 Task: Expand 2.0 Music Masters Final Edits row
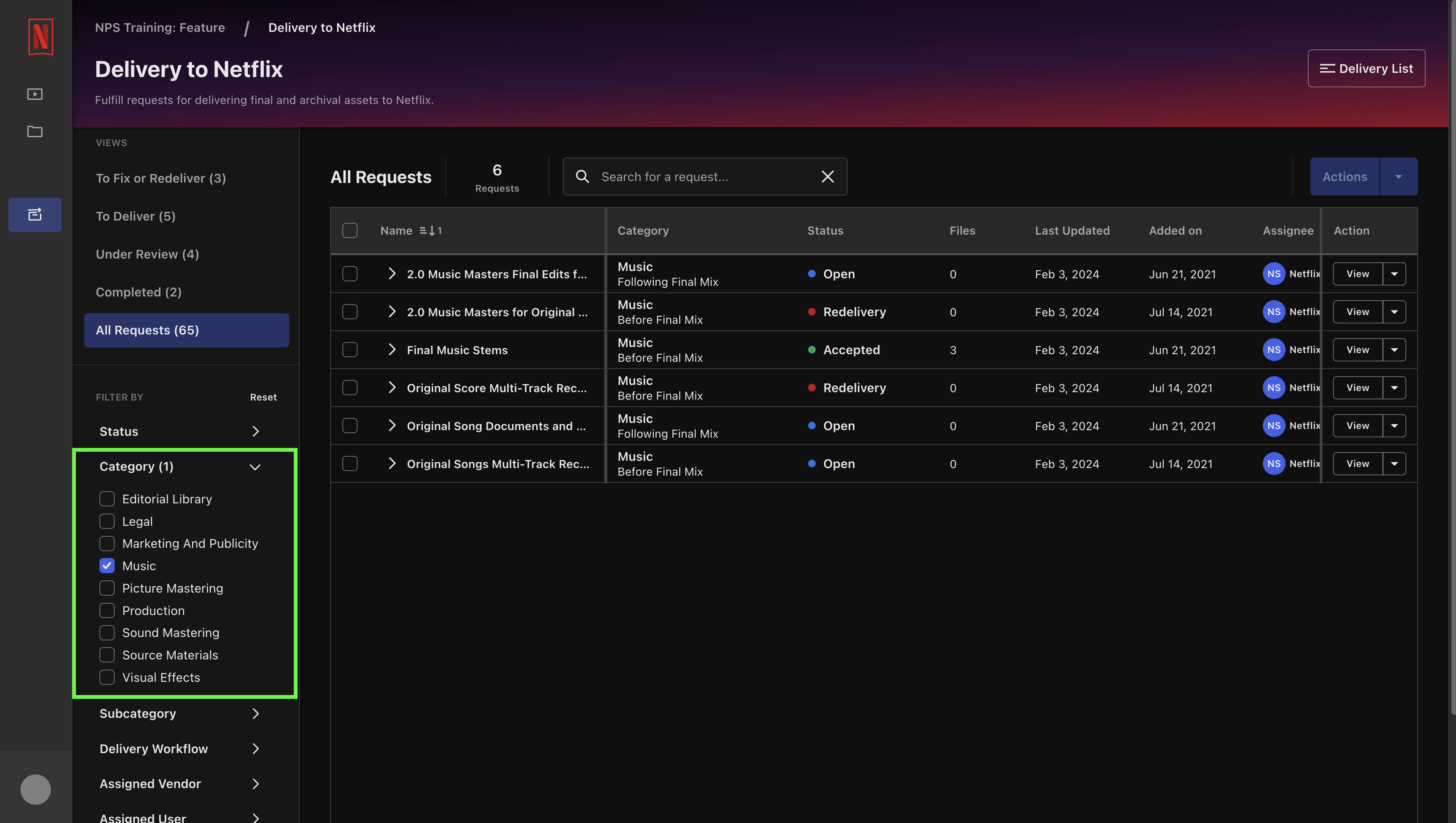point(392,274)
